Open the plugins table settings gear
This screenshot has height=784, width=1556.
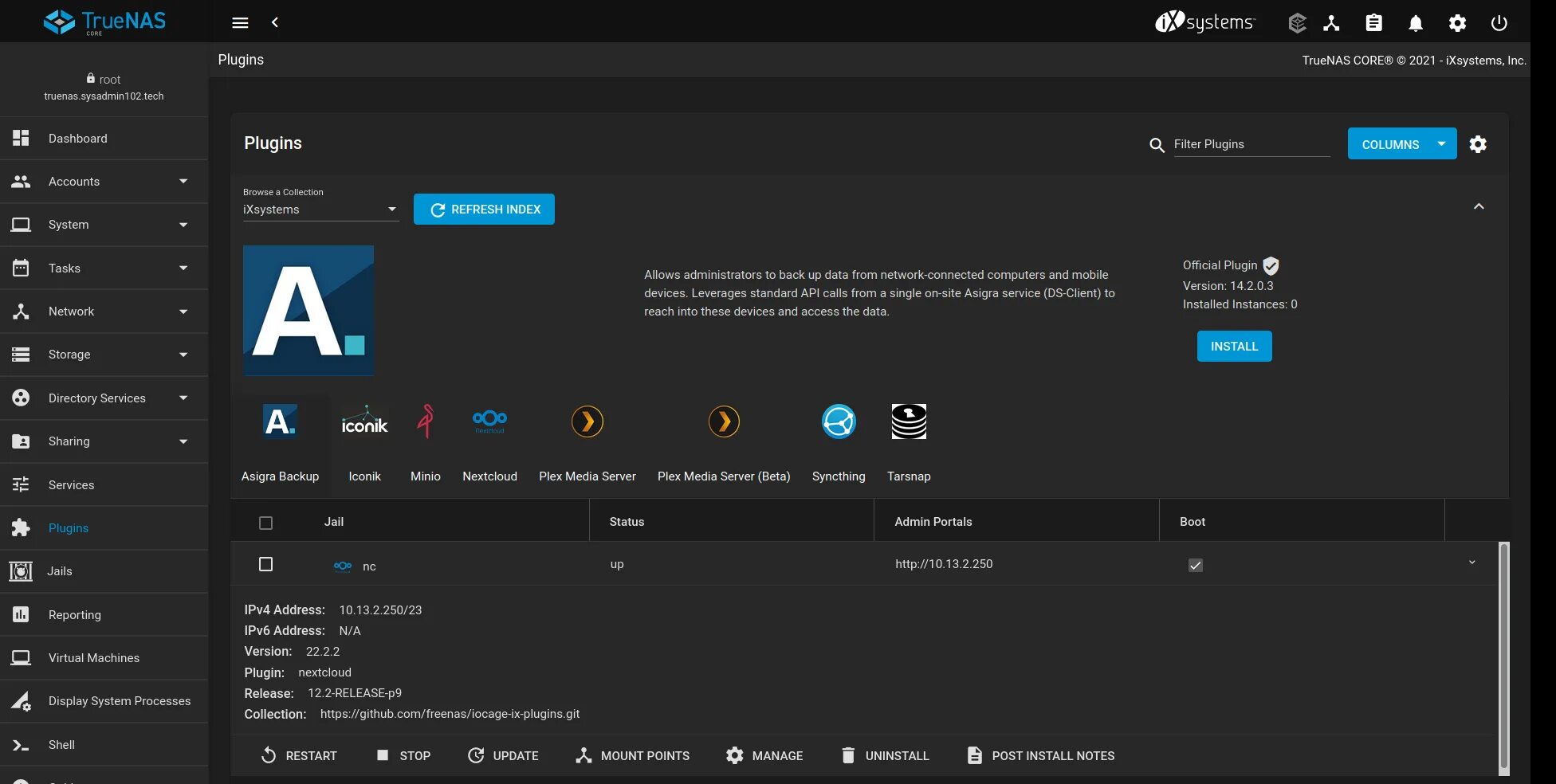coord(1478,144)
